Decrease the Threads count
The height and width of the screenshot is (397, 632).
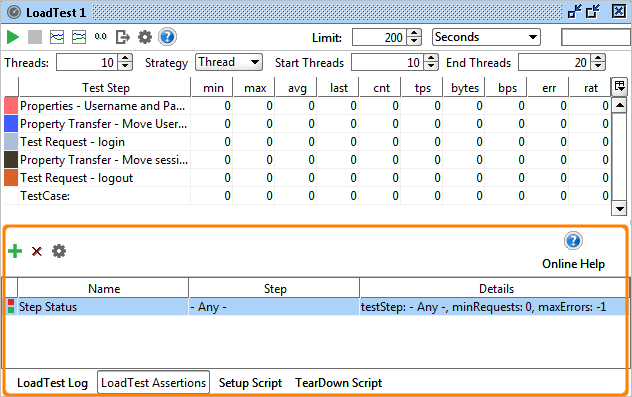click(125, 67)
